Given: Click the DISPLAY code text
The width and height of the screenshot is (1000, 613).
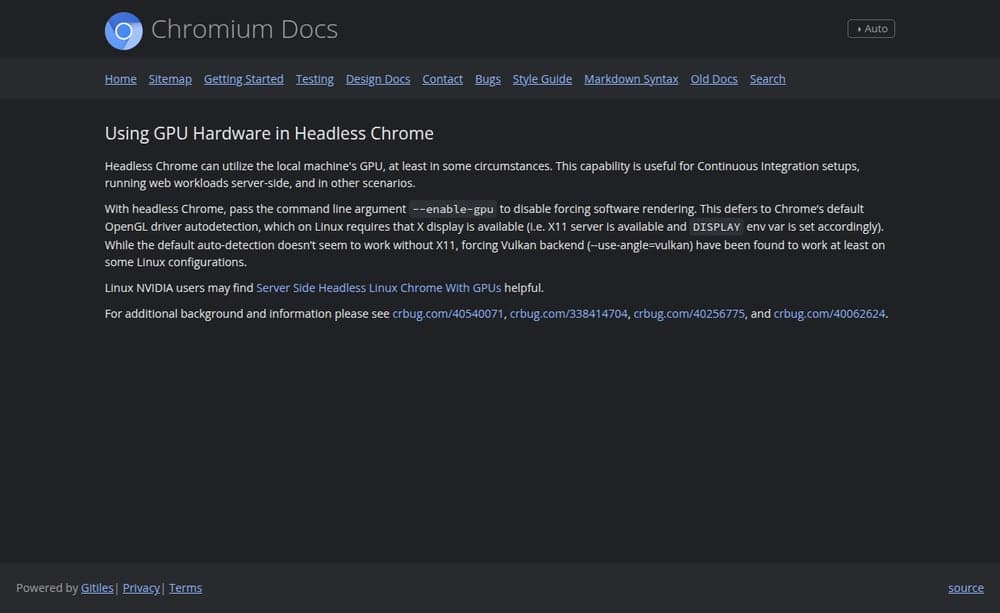Looking at the screenshot, I should (716, 227).
